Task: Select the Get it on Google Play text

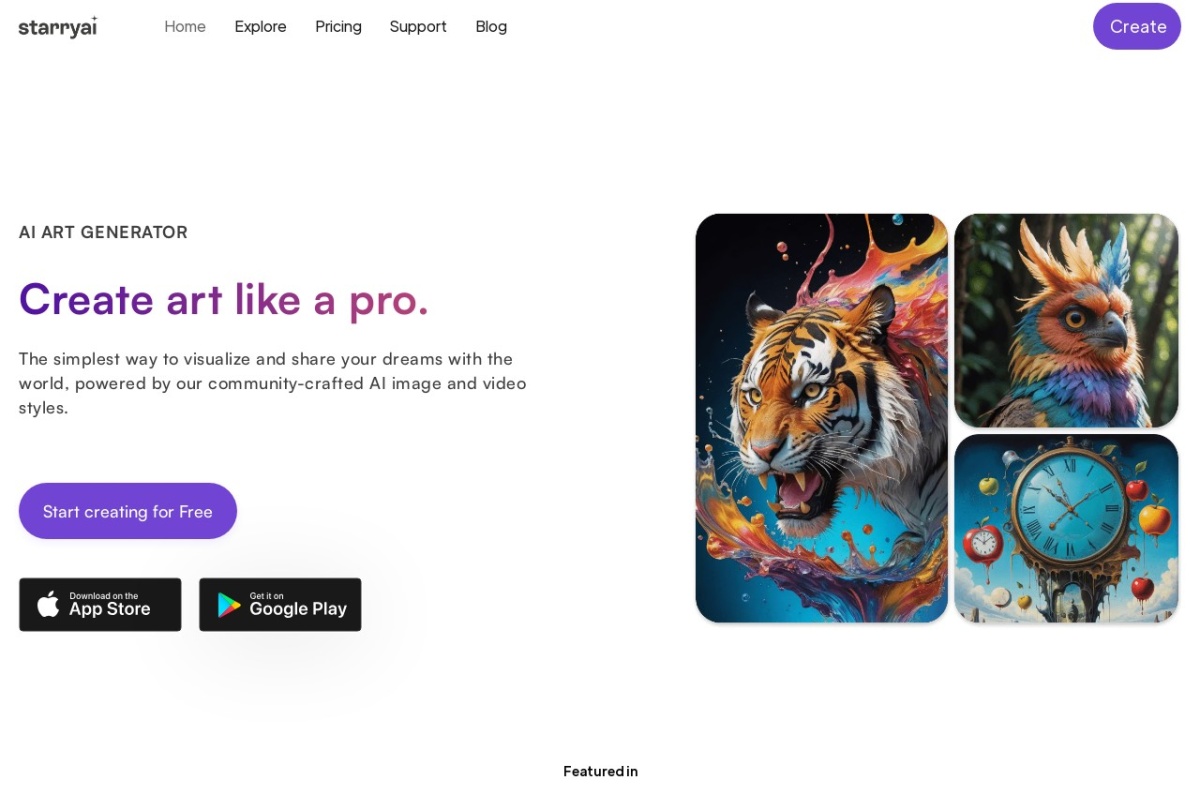Action: [298, 604]
